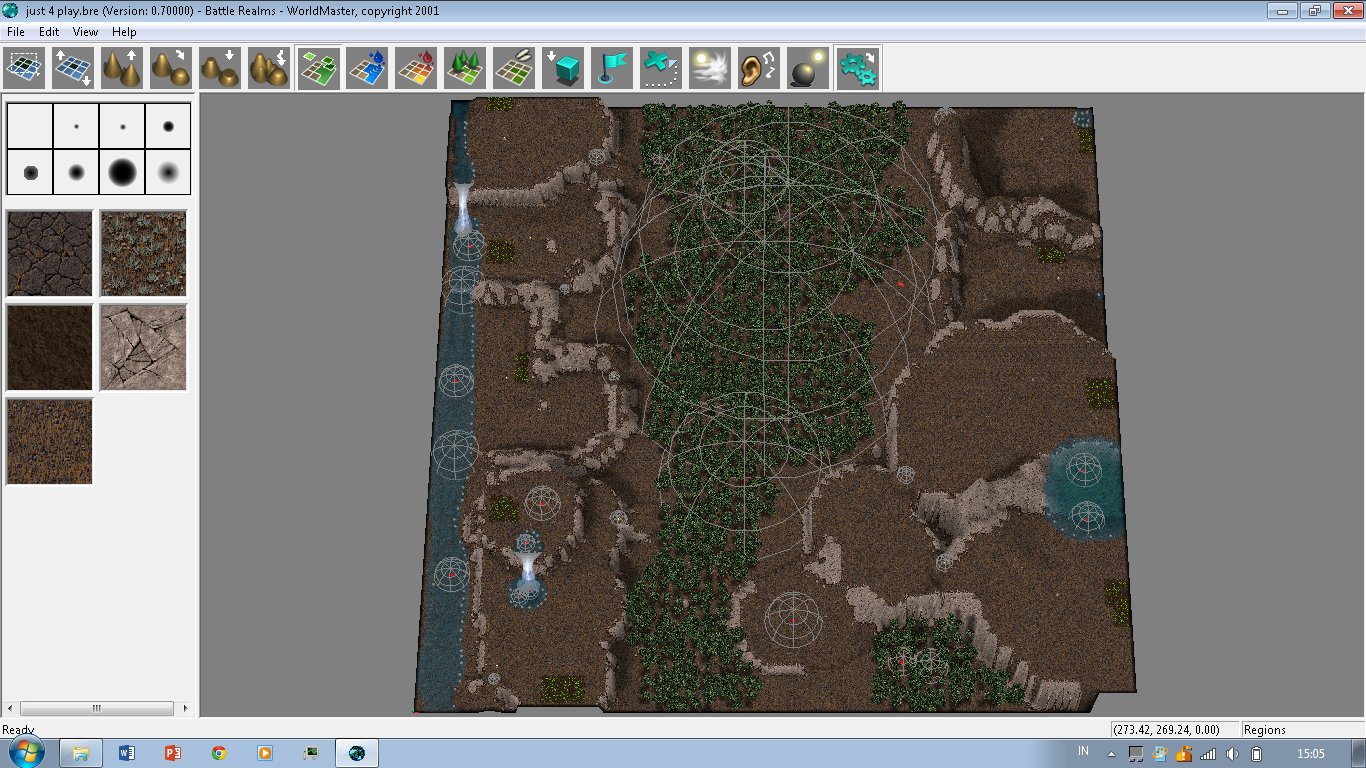The height and width of the screenshot is (768, 1366).
Task: Pick the faded gray soft brush, bottom right
Action: coord(168,172)
